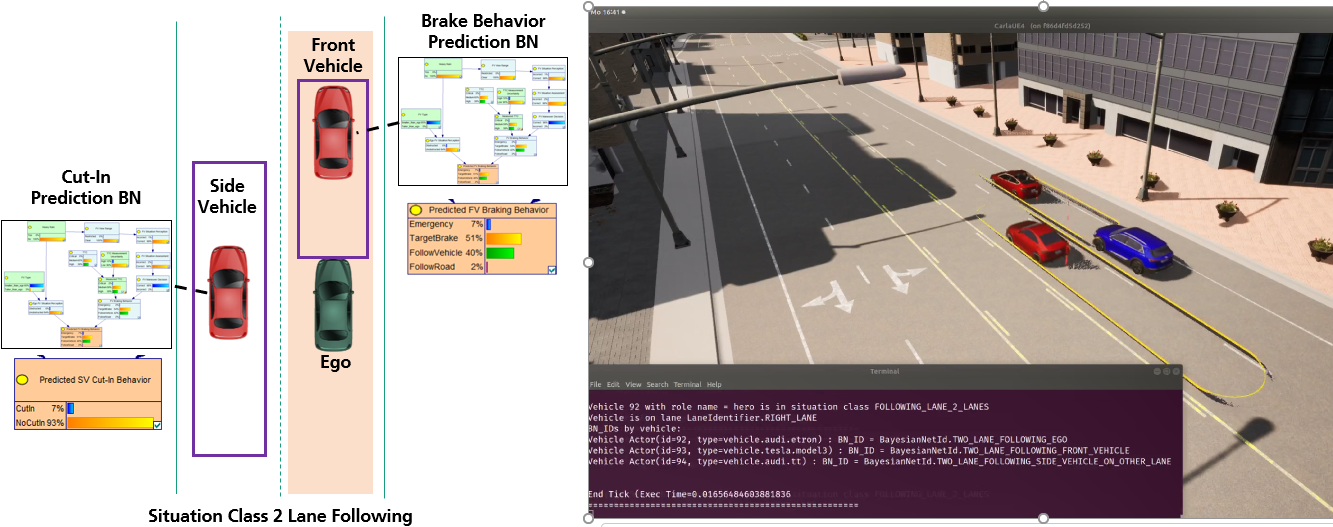Toggle checkbox on Predicted FV Braking Behavior node

pos(552,269)
